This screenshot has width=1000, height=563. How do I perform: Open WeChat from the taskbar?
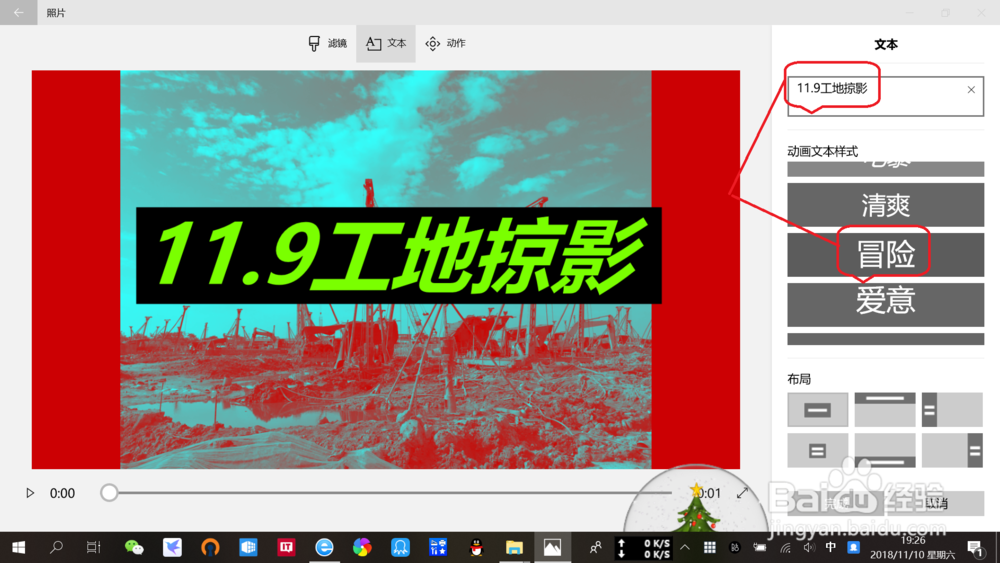point(133,547)
